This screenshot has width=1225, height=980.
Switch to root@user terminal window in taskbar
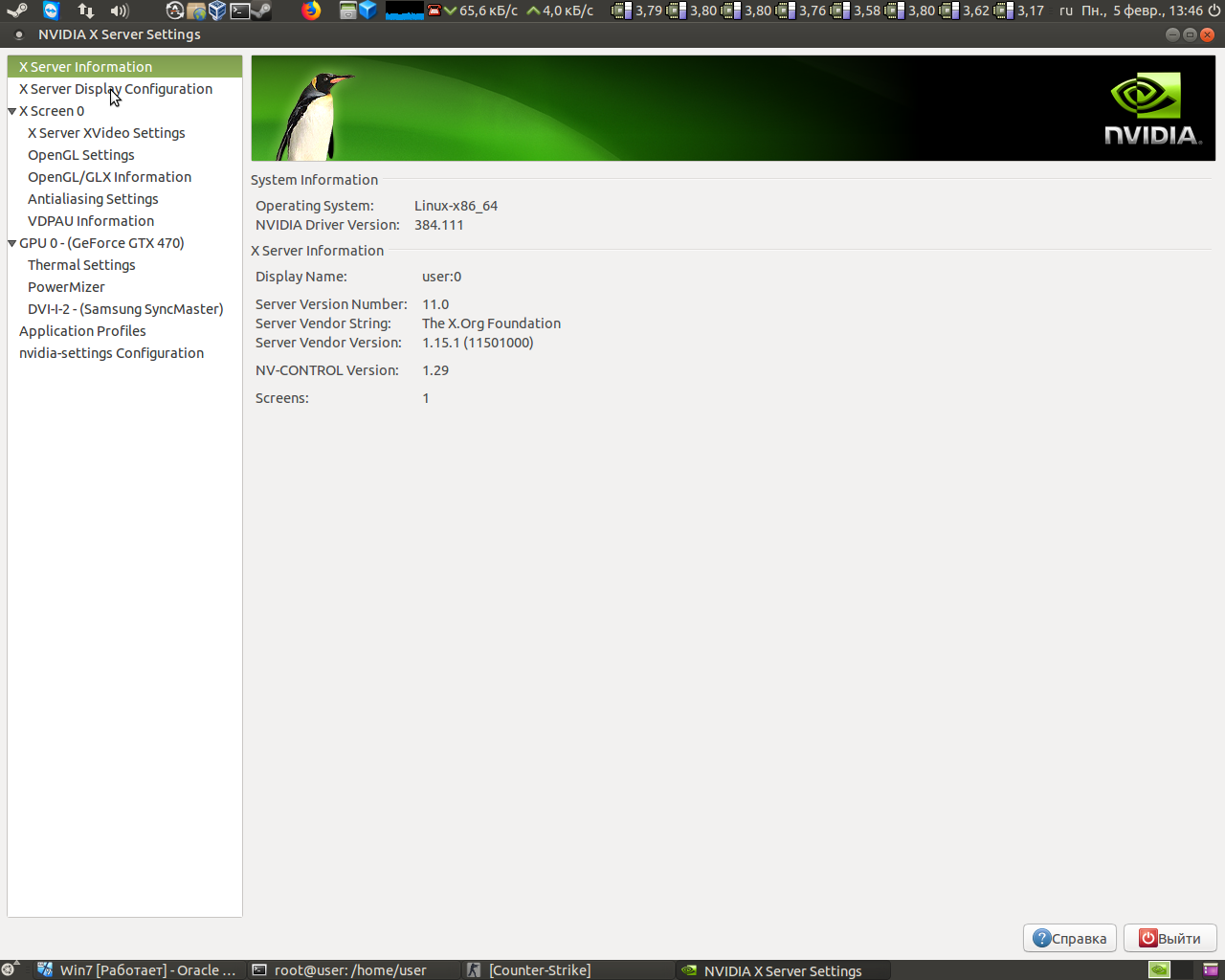(351, 970)
